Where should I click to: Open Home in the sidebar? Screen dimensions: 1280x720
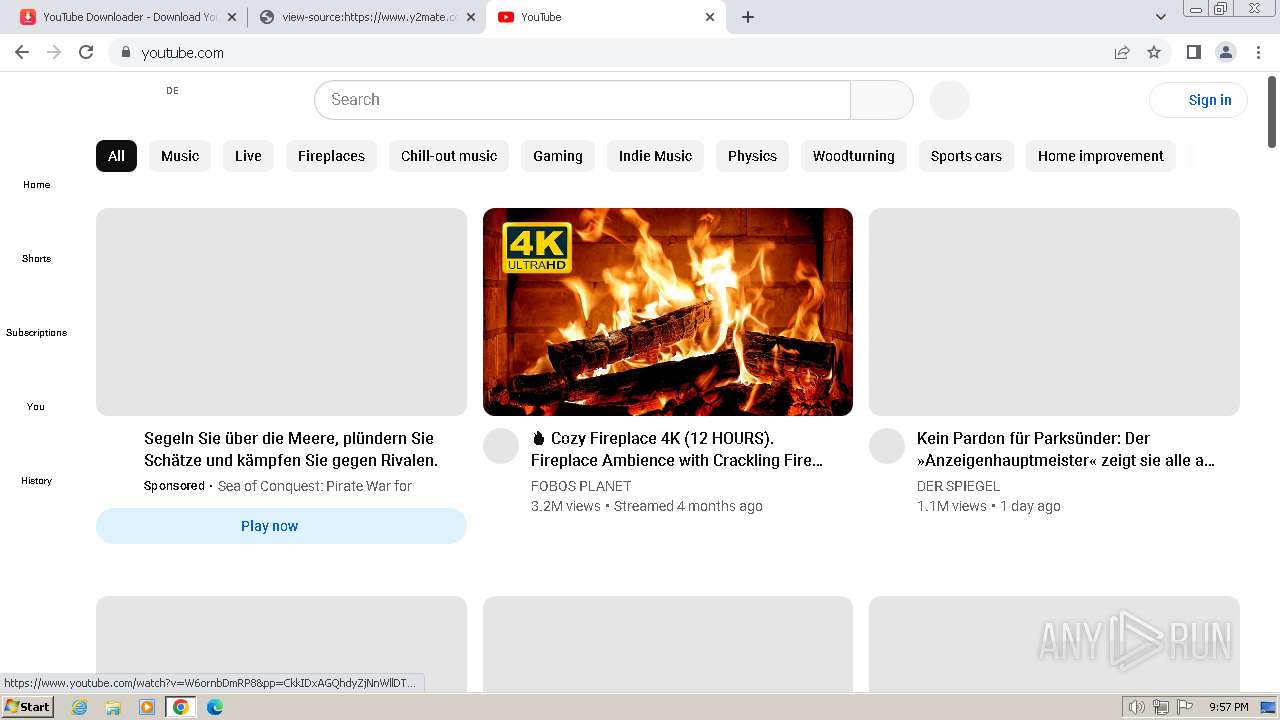tap(36, 184)
